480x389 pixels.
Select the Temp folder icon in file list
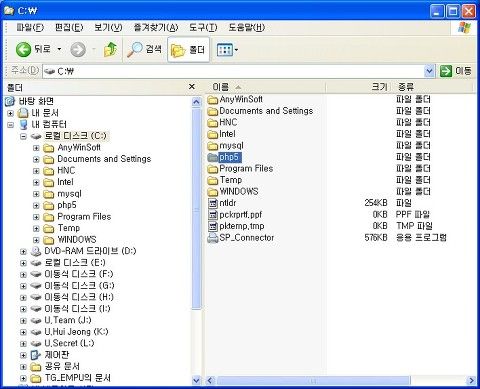212,180
